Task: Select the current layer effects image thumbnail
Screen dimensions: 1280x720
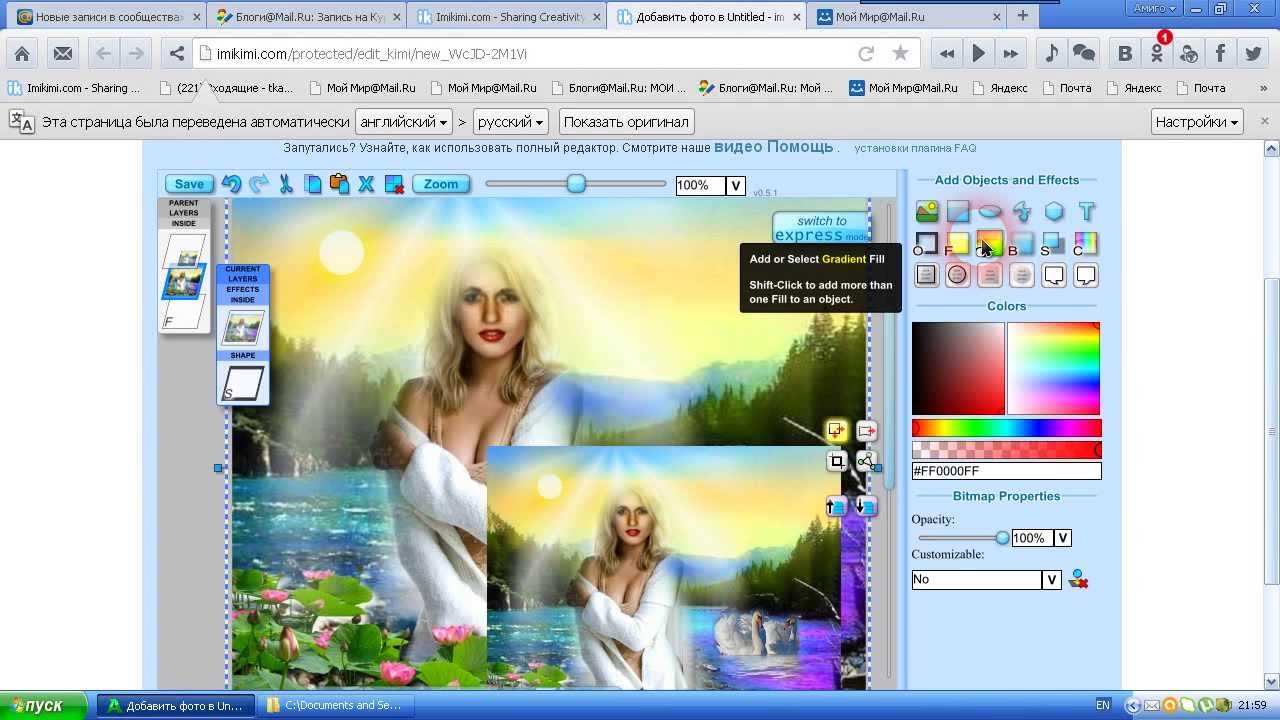Action: 243,327
